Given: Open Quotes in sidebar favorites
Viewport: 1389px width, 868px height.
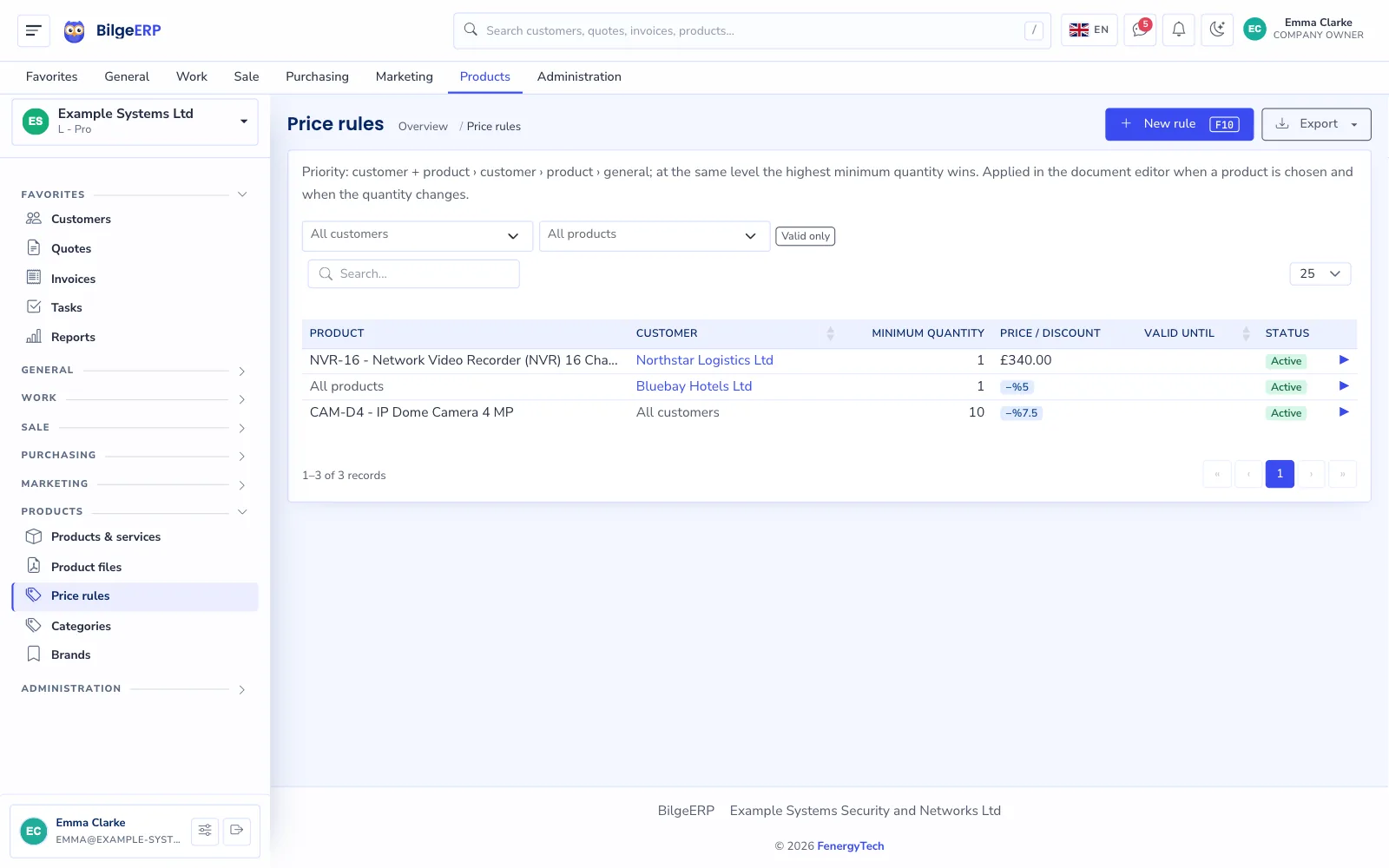Looking at the screenshot, I should click(135, 248).
